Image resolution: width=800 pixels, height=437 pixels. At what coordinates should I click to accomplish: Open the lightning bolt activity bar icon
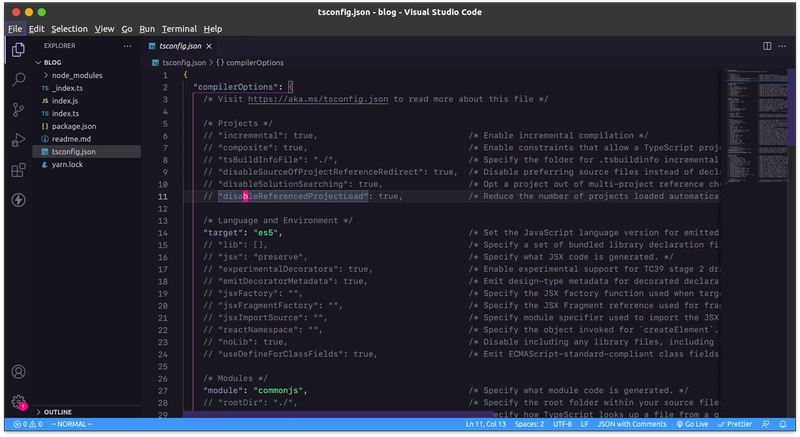coord(18,200)
